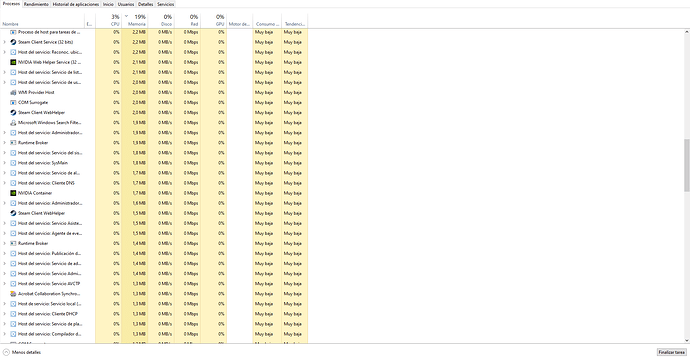
Task: Expand Host del servicio: Administrador row using 1,6 MB
Action: click(x=4, y=203)
